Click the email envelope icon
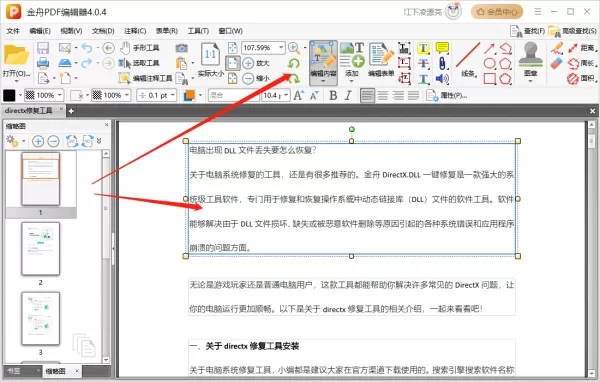600x382 pixels. coord(65,48)
